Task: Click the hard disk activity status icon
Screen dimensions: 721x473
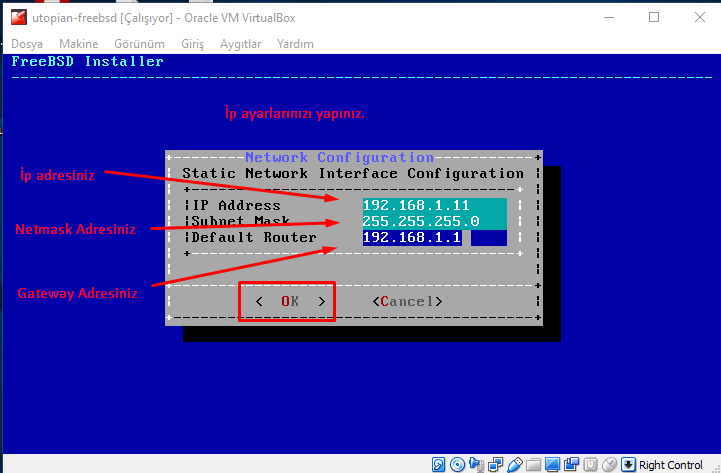Action: point(438,465)
